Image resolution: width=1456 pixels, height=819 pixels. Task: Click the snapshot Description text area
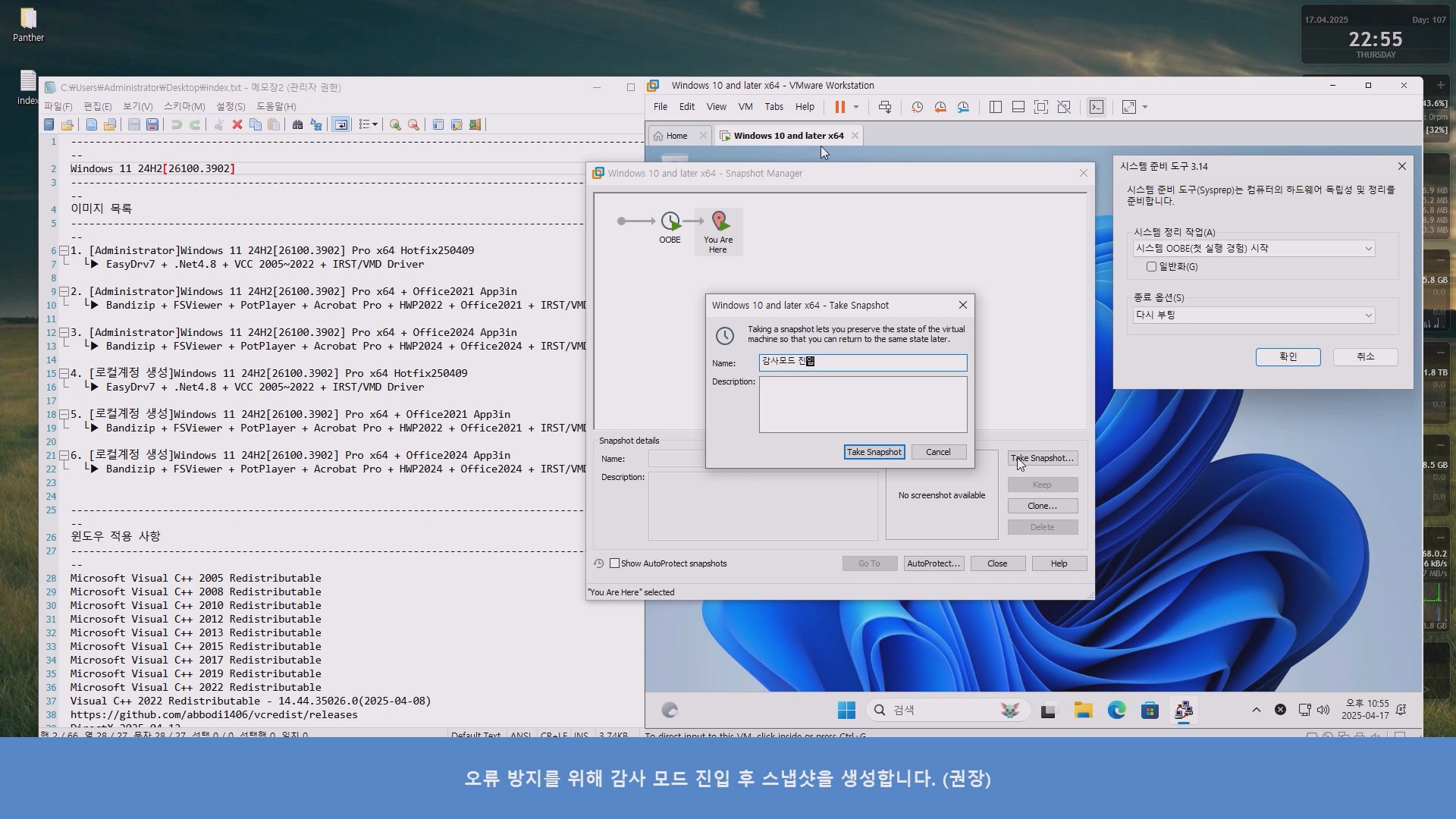click(862, 404)
